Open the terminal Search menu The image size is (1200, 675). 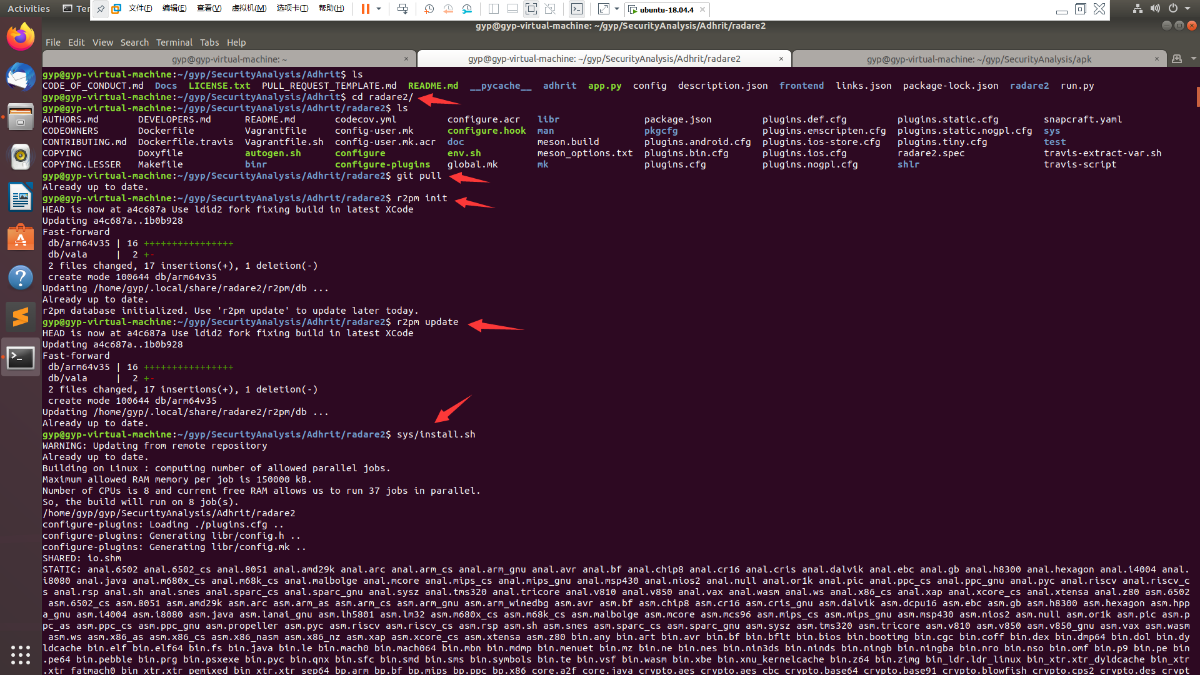135,43
